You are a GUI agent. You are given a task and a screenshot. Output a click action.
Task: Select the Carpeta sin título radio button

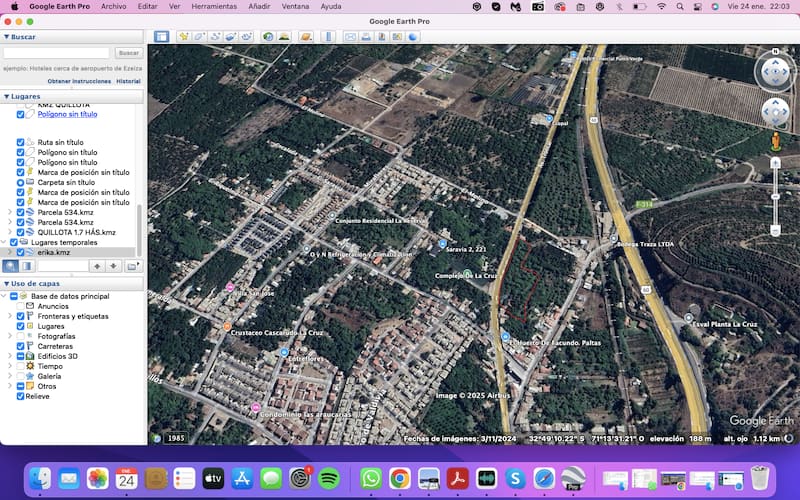pos(20,182)
